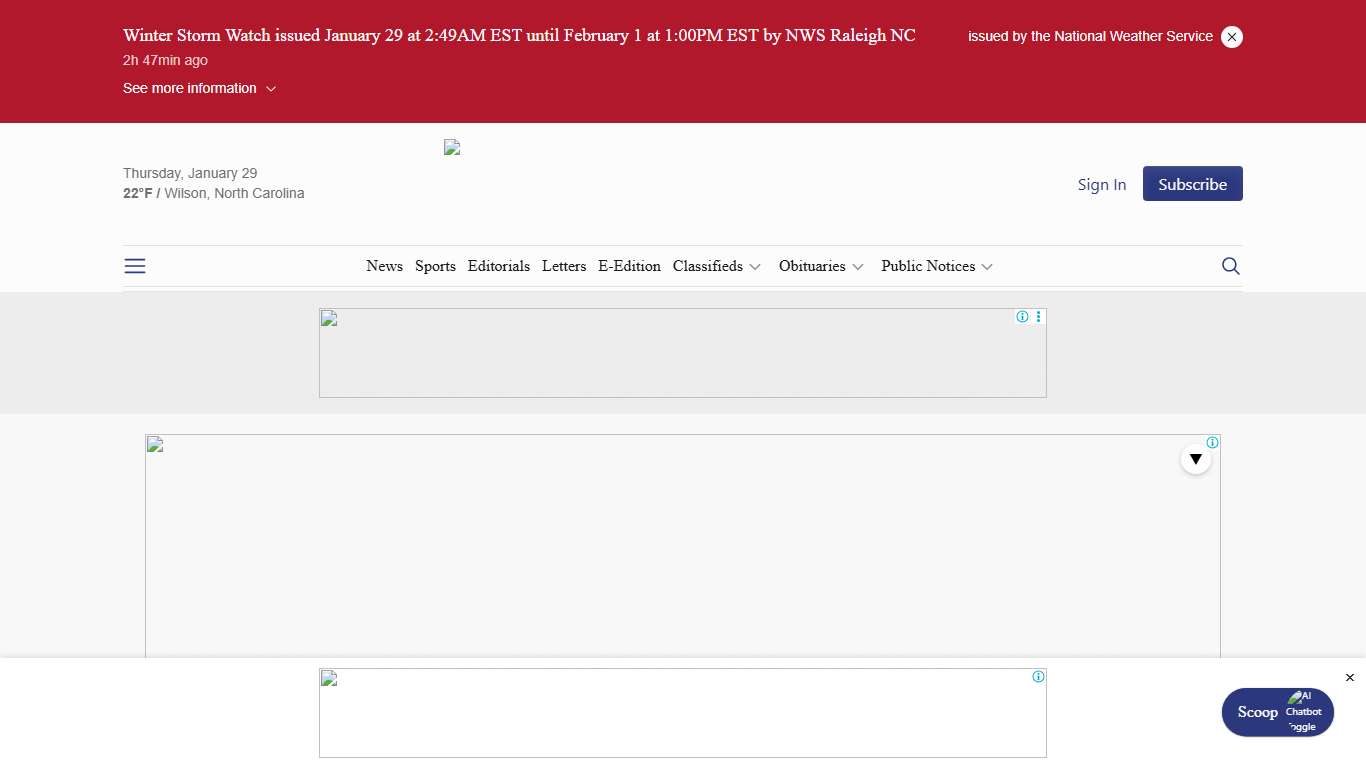Open the large ad's AdChoices icon
The image size is (1366, 768).
(x=1212, y=443)
